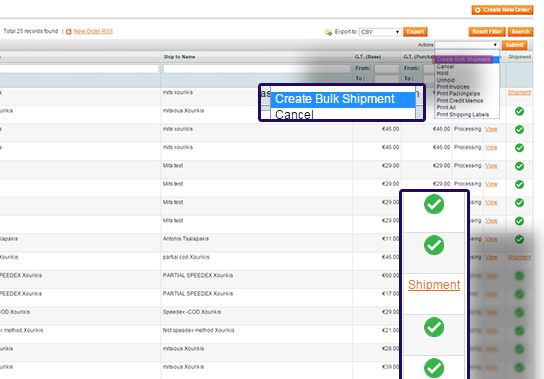Click the partial cod Xourikis ship-to name

(x=186, y=257)
